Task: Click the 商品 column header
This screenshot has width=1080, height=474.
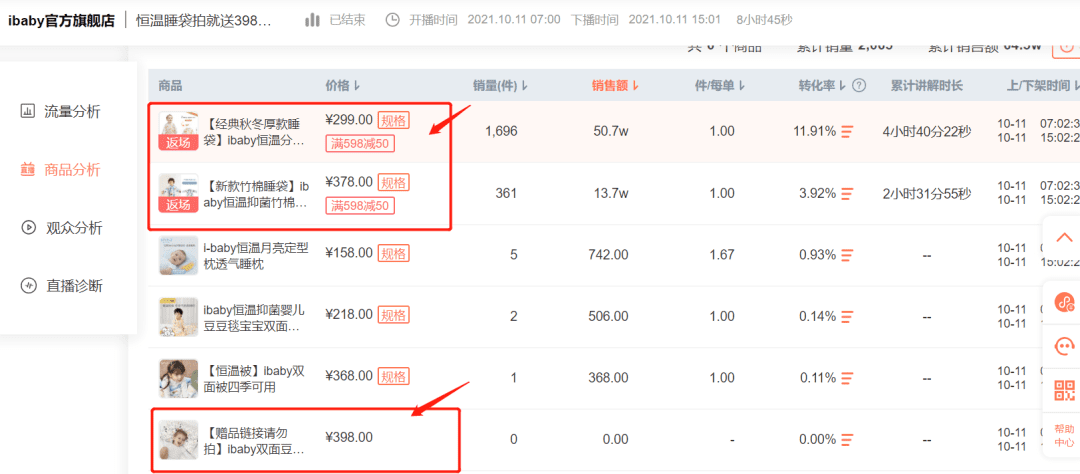Action: pyautogui.click(x=170, y=86)
